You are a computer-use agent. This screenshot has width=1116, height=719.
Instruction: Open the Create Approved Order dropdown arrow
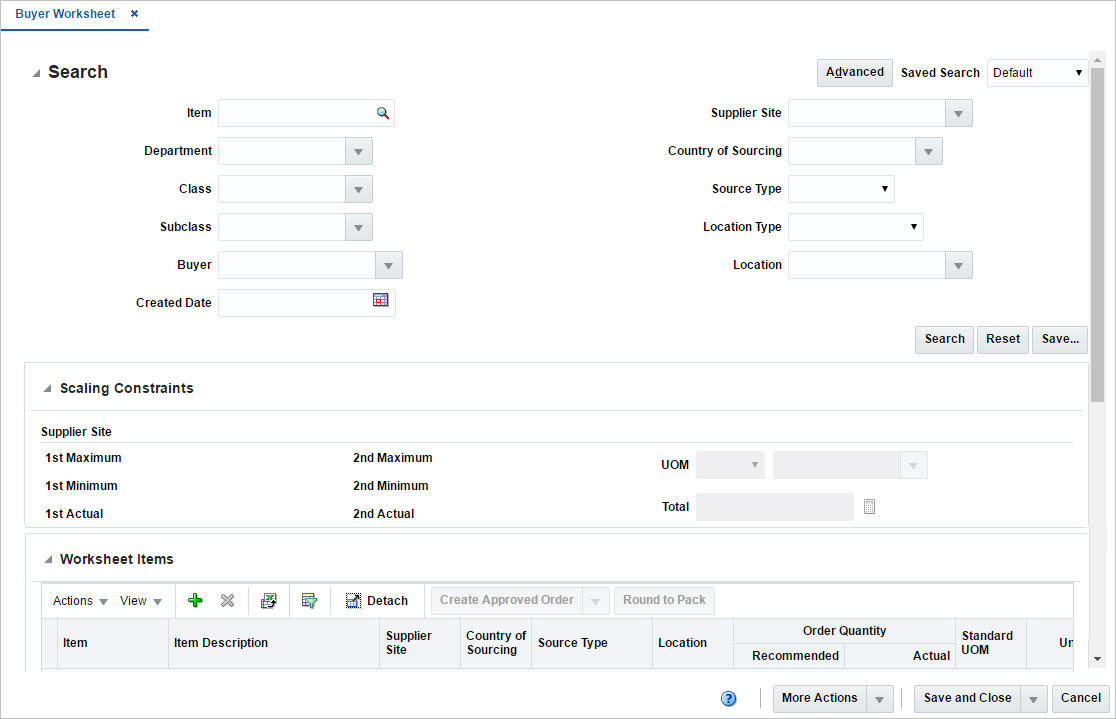pyautogui.click(x=596, y=601)
